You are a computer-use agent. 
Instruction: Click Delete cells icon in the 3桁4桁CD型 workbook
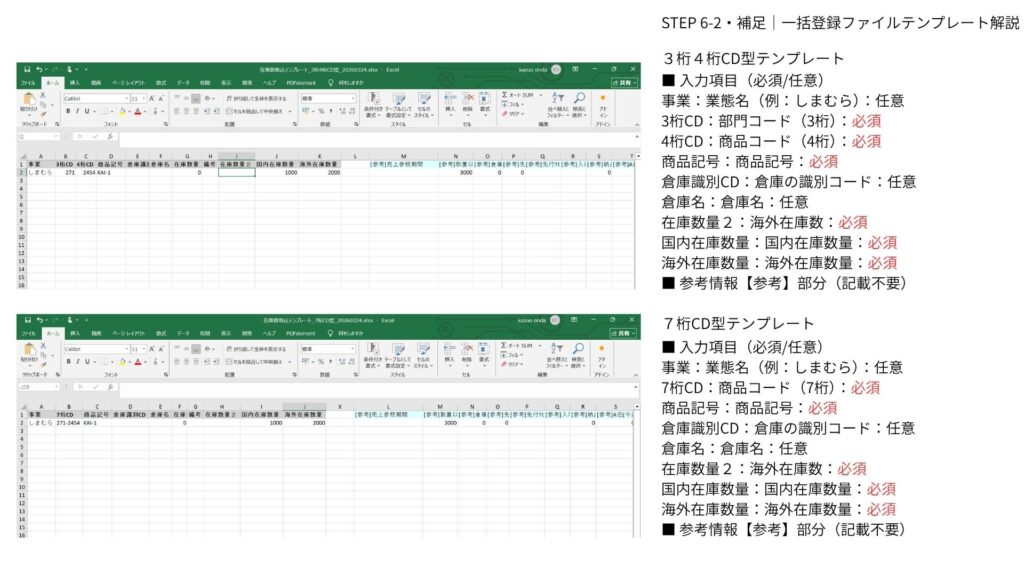pos(467,102)
